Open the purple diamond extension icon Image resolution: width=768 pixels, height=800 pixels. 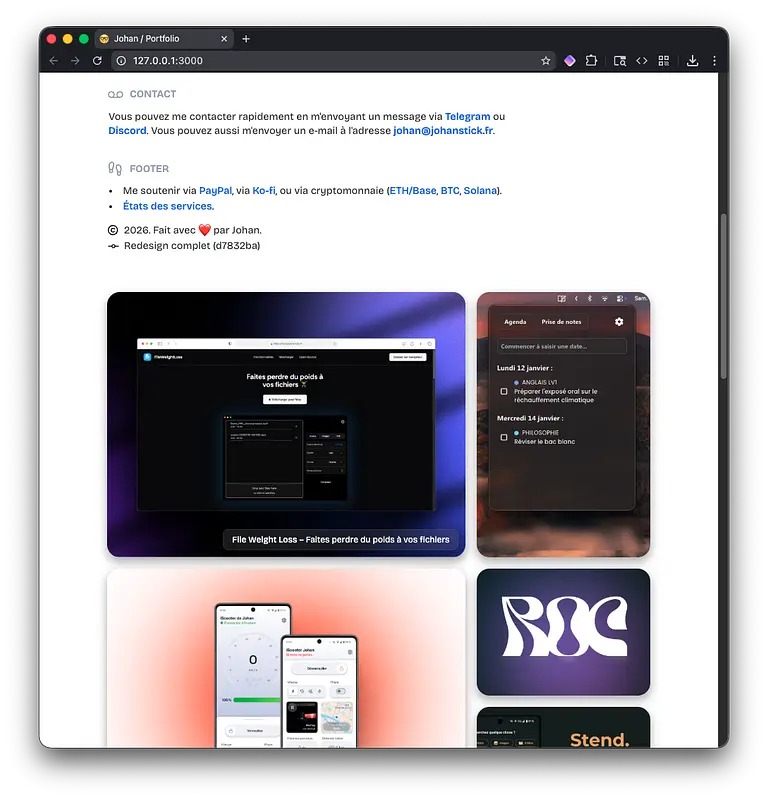pyautogui.click(x=570, y=61)
